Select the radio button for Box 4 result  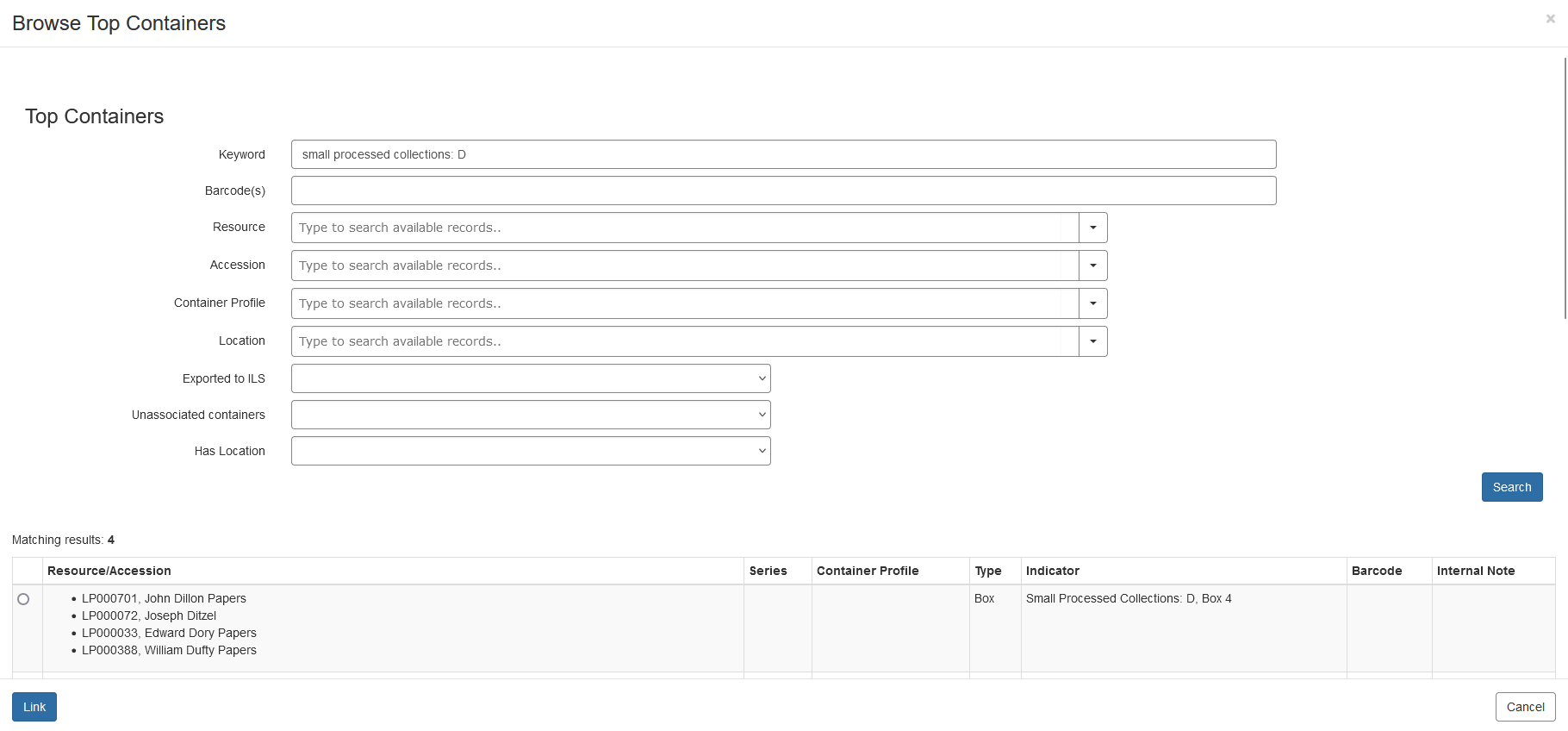tap(23, 599)
